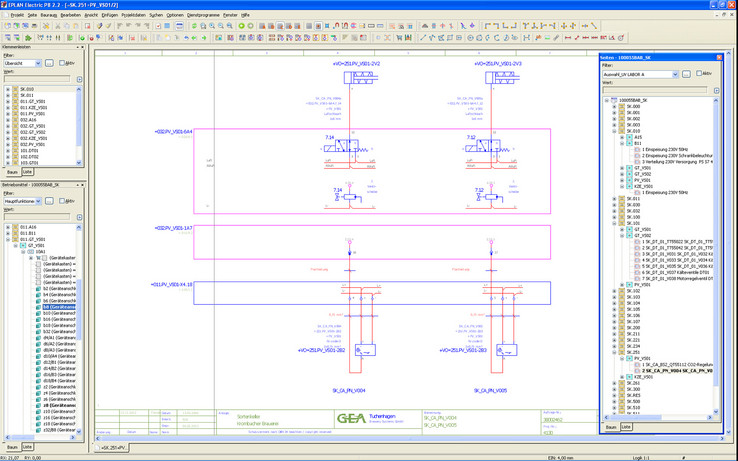Switch to Liste tab in Seiten panel
Screen dimensions: 738x461
coord(626,427)
